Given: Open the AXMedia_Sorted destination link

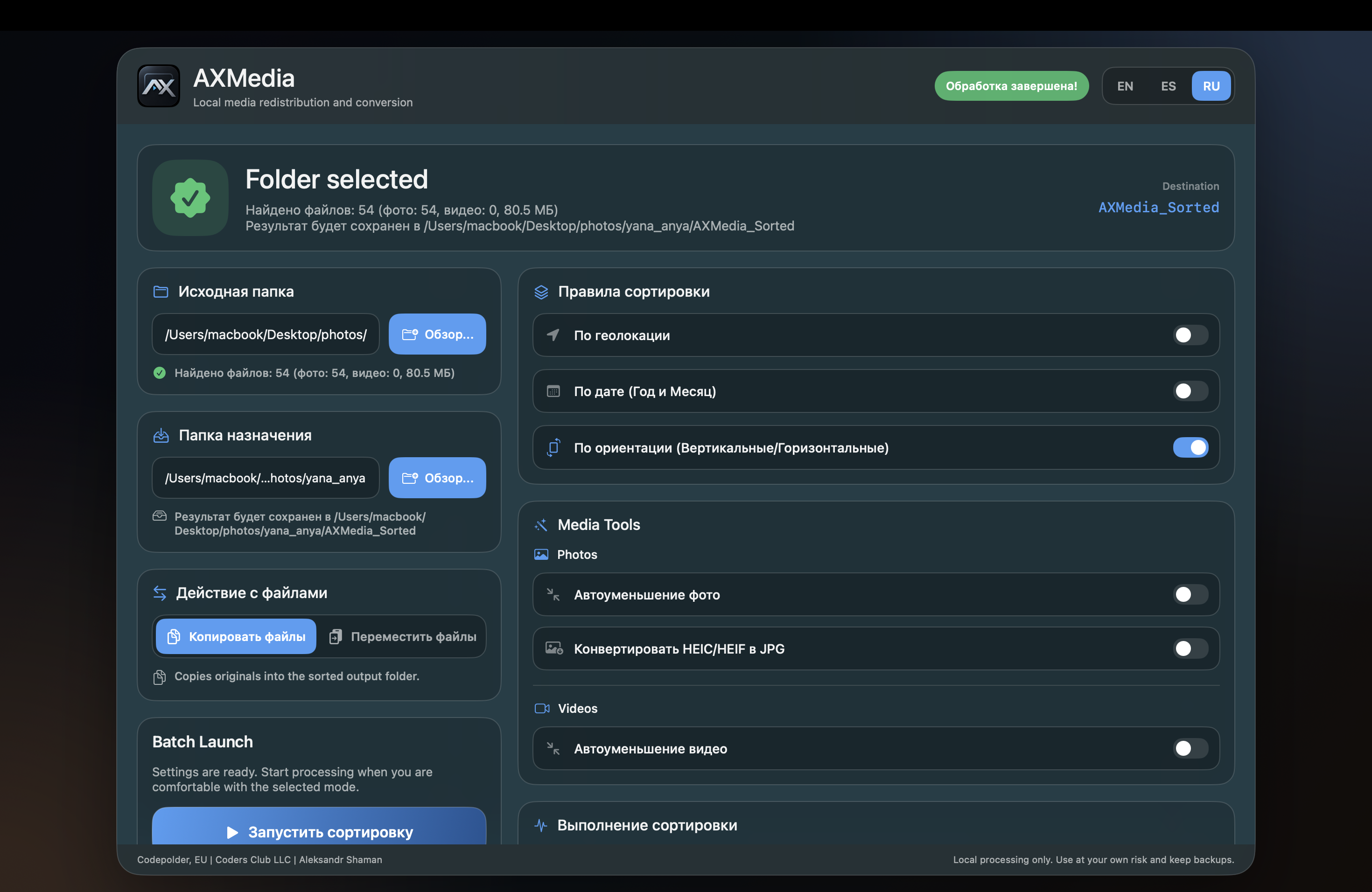Looking at the screenshot, I should pos(1159,208).
